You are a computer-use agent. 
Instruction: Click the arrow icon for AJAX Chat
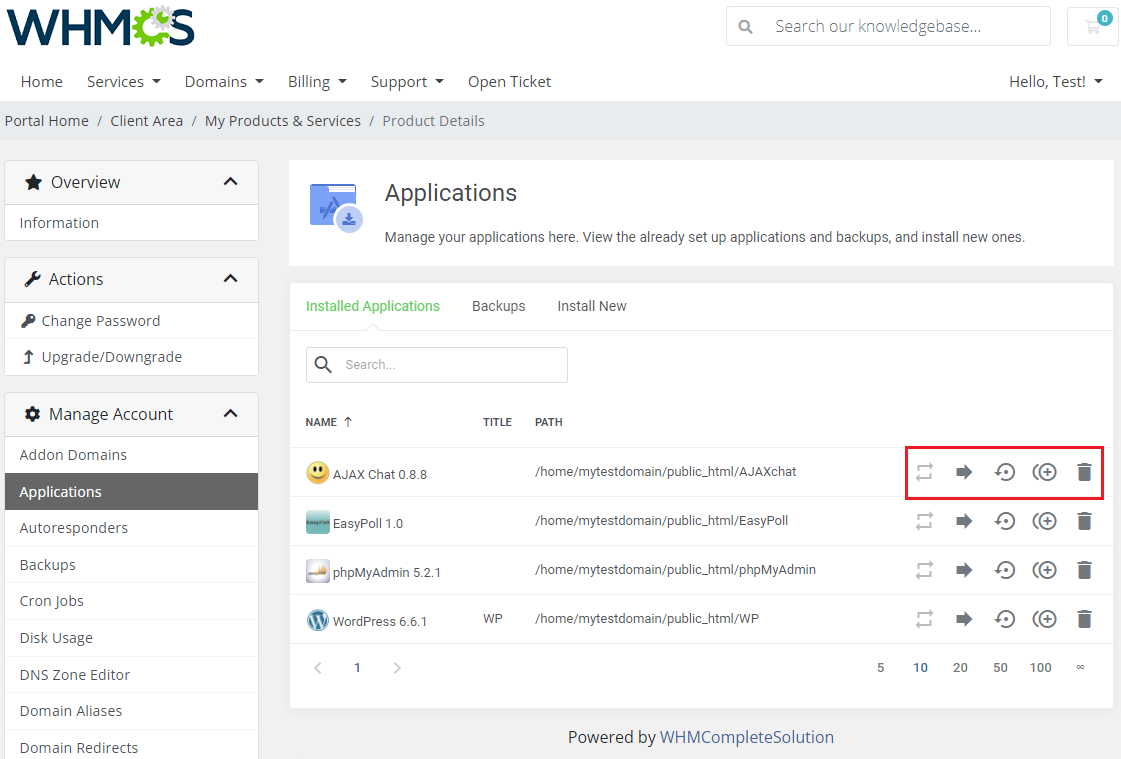click(964, 472)
